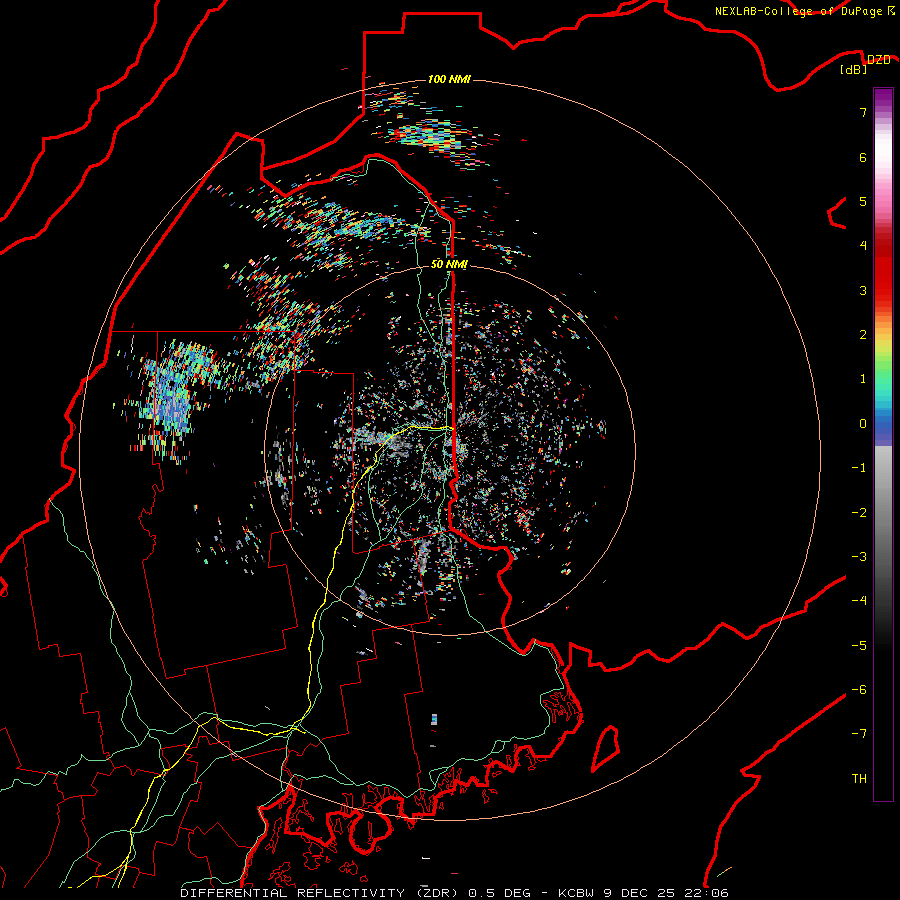Viewport: 900px width, 900px height.
Task: Select the -4 value on the color scale
Action: coord(859,600)
